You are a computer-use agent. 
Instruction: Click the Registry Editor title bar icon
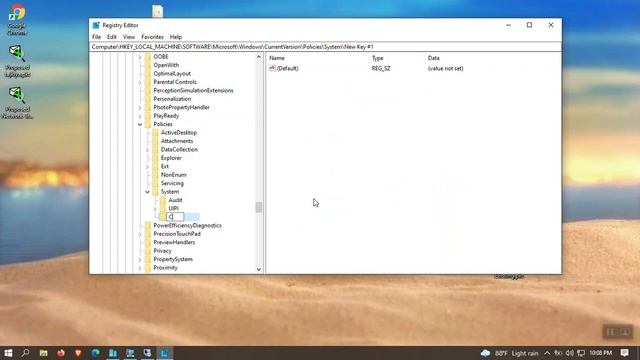[x=96, y=25]
